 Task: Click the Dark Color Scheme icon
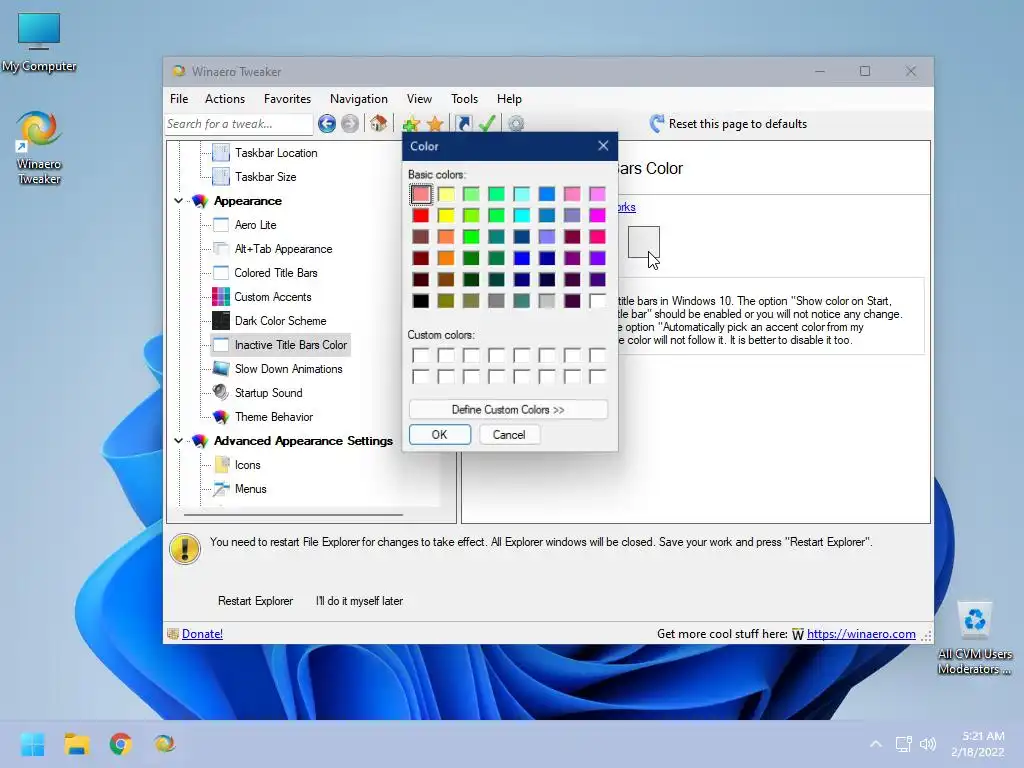pyautogui.click(x=221, y=321)
